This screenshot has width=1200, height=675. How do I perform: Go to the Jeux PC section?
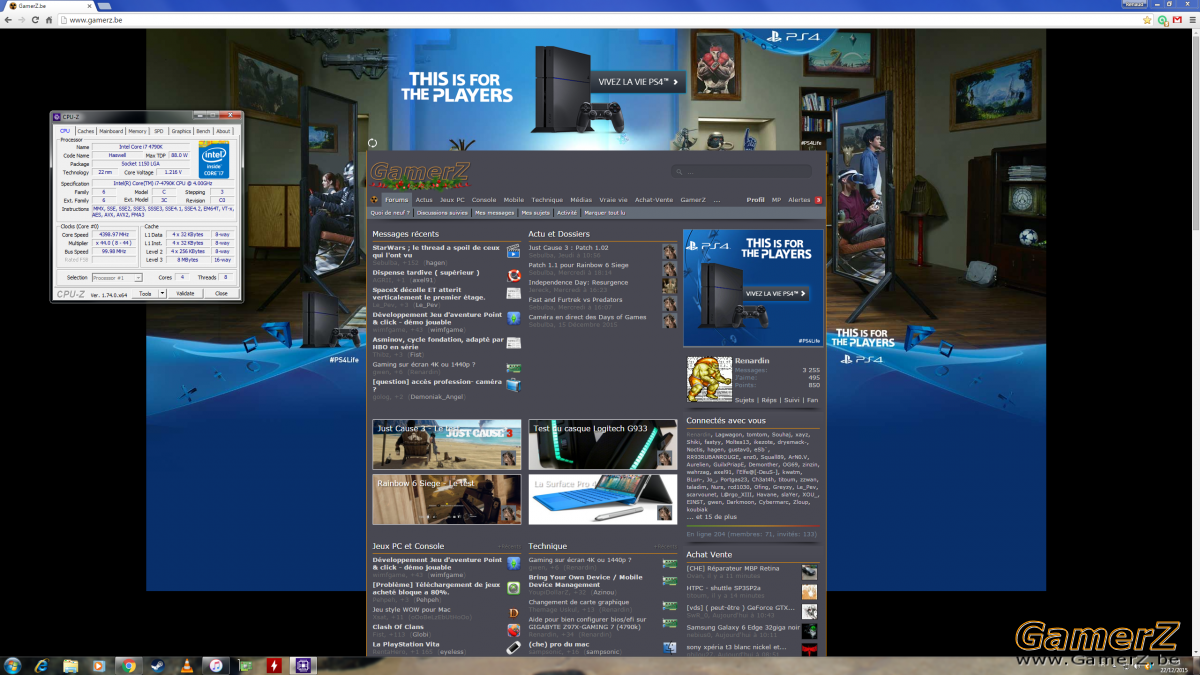click(453, 200)
